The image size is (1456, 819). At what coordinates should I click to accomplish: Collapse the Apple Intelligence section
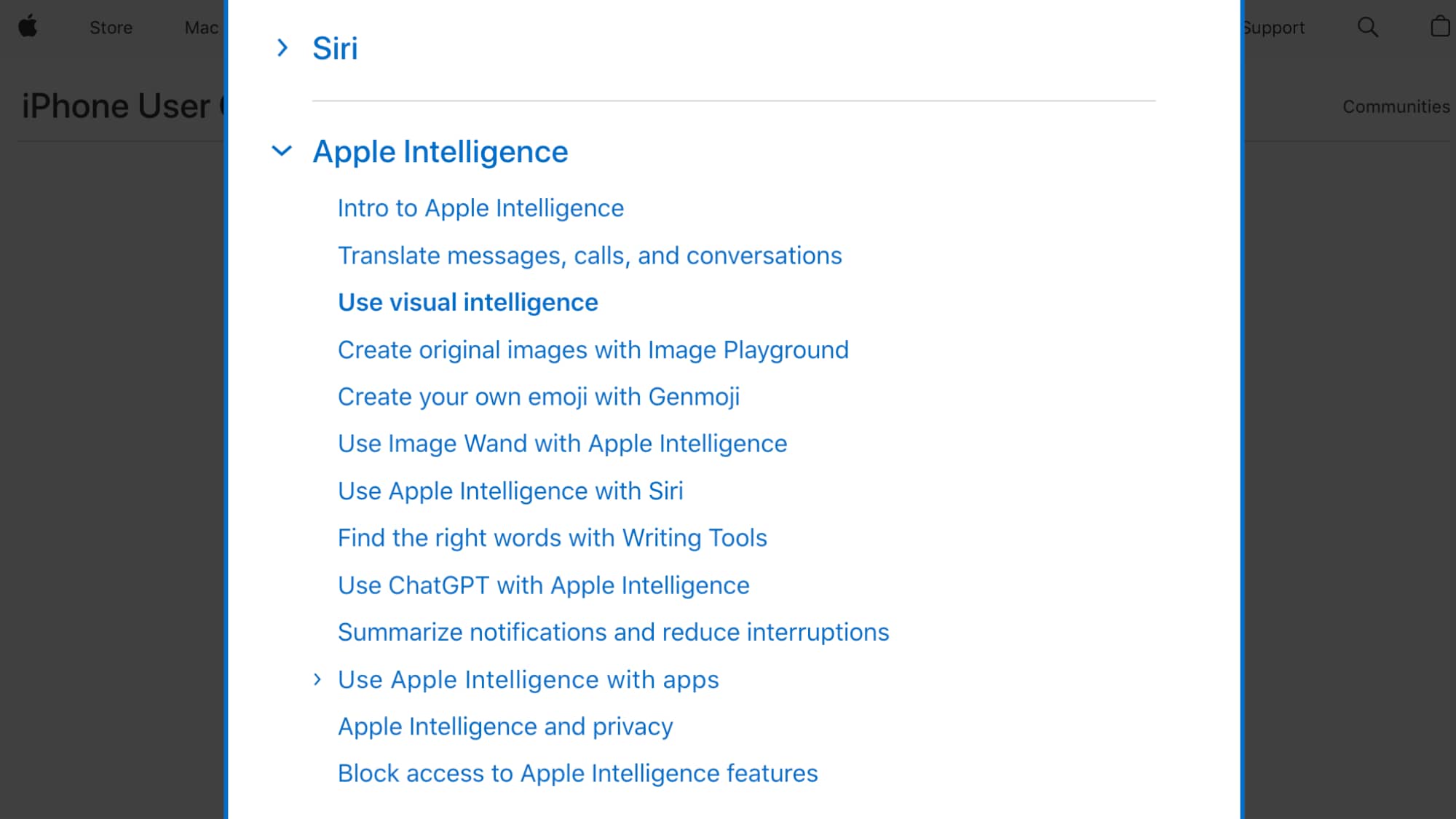(x=282, y=152)
